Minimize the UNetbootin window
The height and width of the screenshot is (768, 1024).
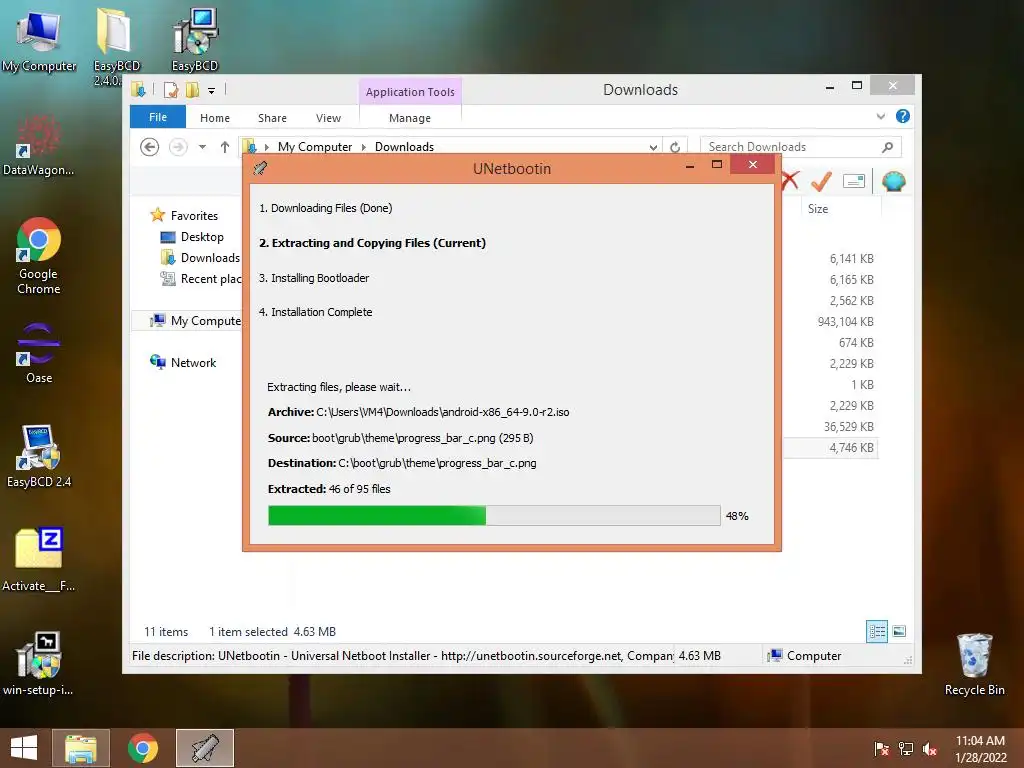pos(690,167)
